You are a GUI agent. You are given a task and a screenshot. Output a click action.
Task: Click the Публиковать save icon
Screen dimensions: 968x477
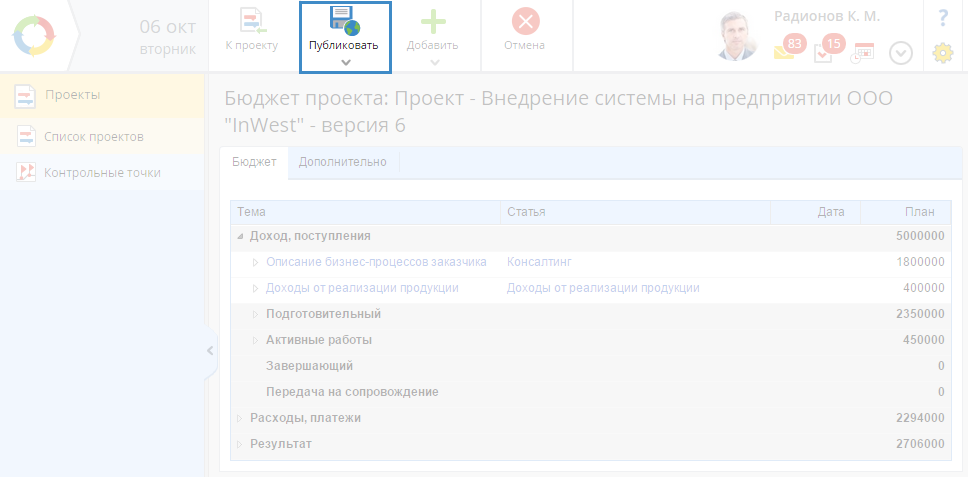[x=344, y=21]
